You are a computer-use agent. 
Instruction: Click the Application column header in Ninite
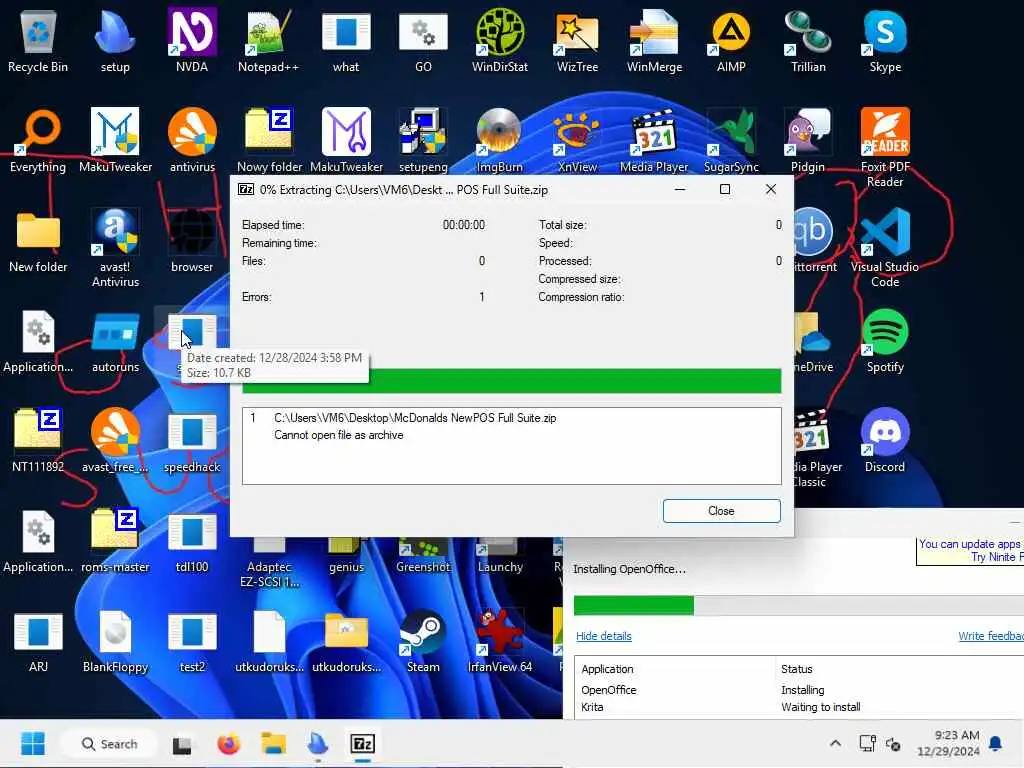[607, 669]
